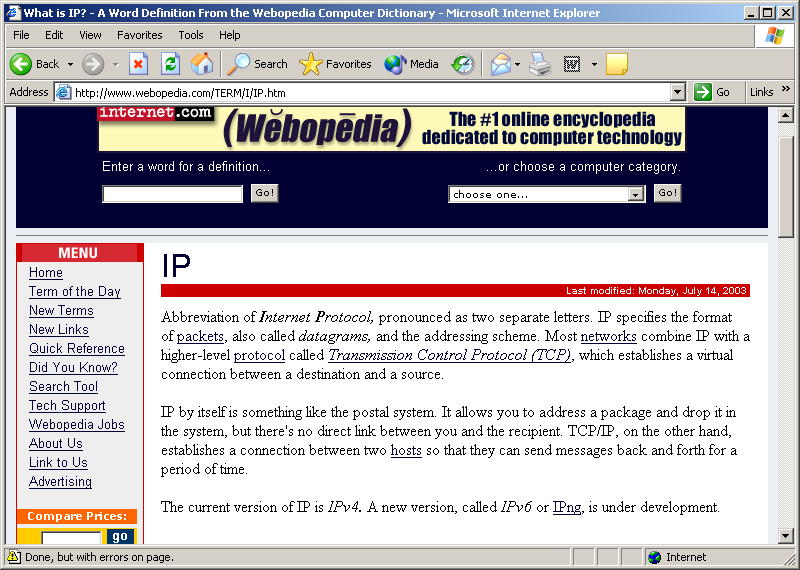The image size is (800, 570).
Task: Open the 'choose one...' category dropdown
Action: click(x=635, y=194)
